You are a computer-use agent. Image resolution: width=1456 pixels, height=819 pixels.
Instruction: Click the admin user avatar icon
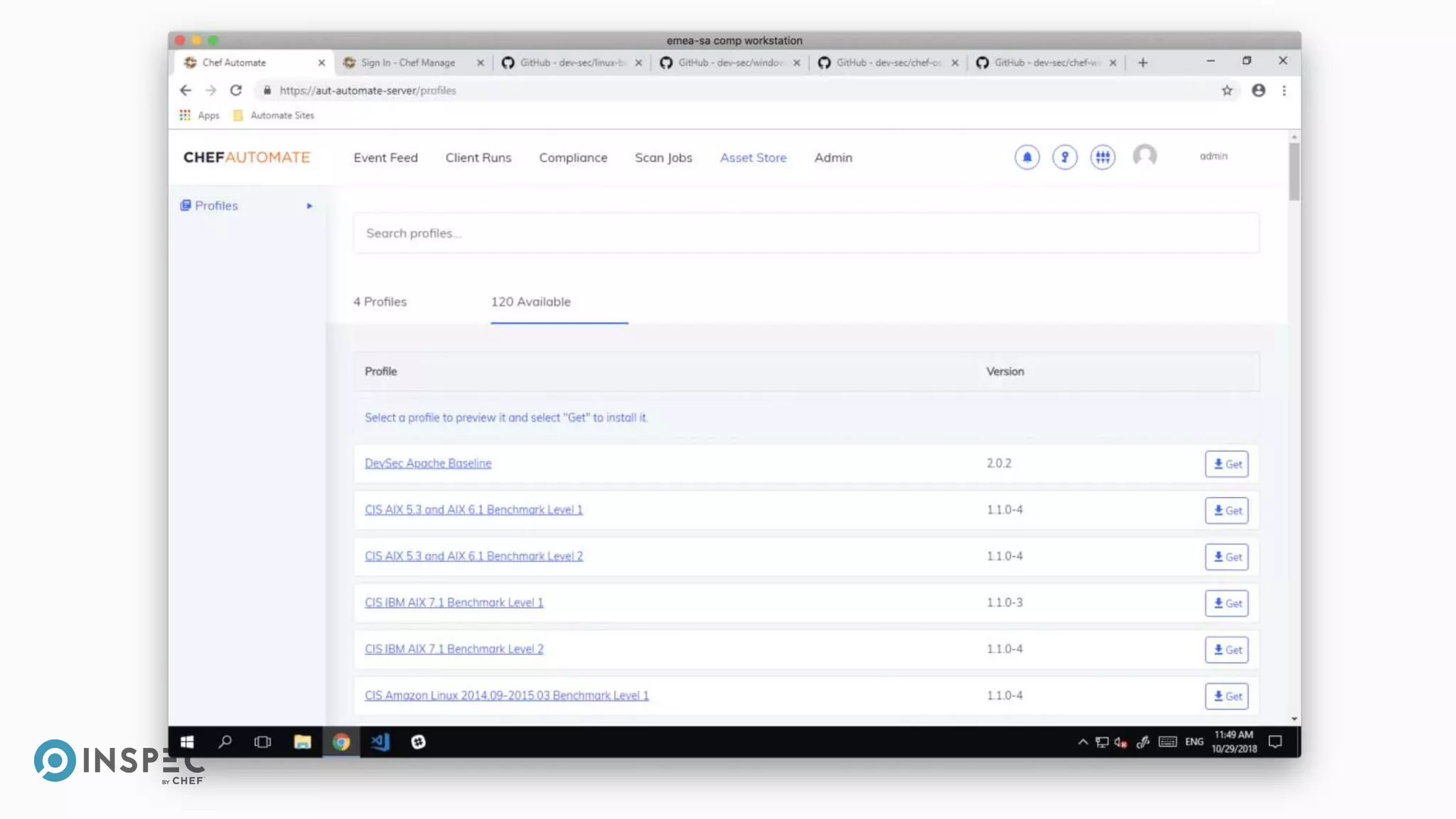[1145, 156]
